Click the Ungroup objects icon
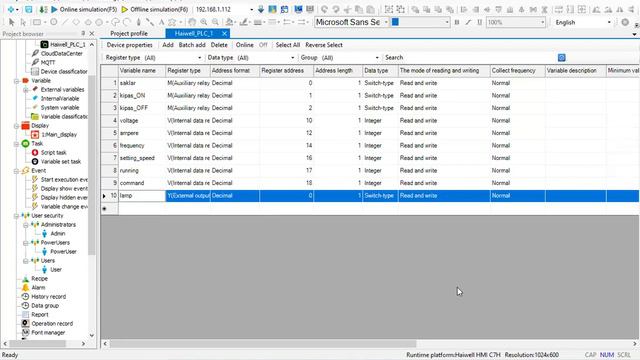 pos(400,9)
